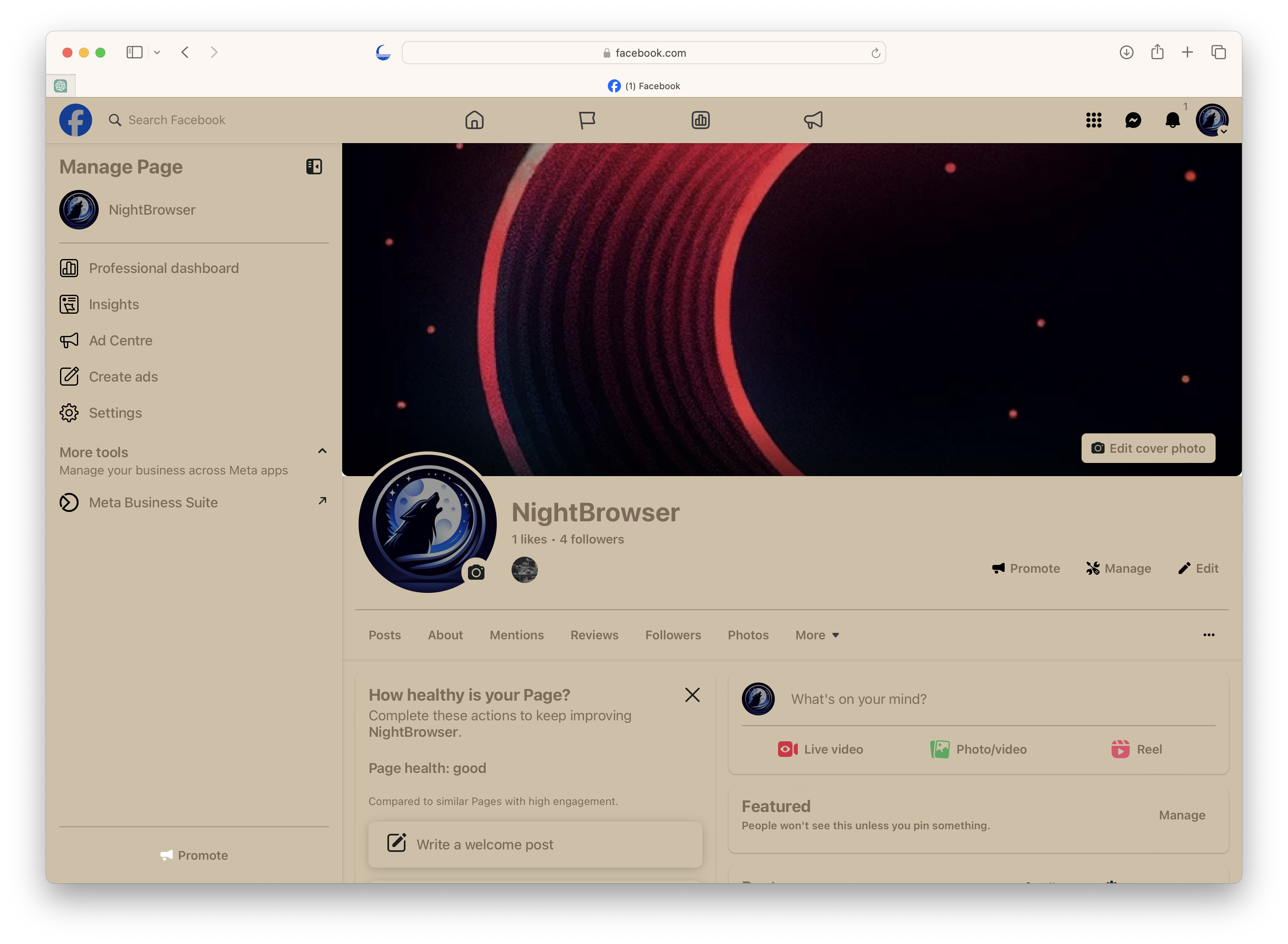The image size is (1288, 944).
Task: Click the Edit pencil button
Action: pyautogui.click(x=1198, y=569)
